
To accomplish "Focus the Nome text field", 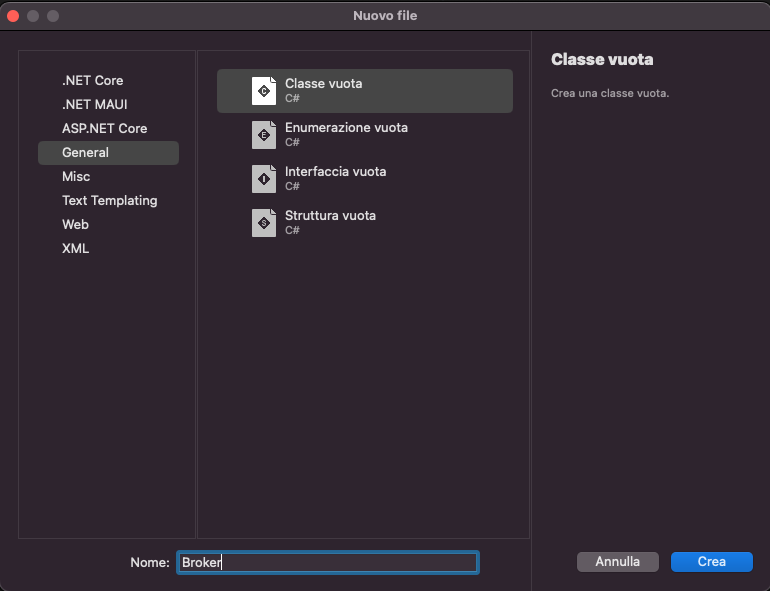I will 328,562.
